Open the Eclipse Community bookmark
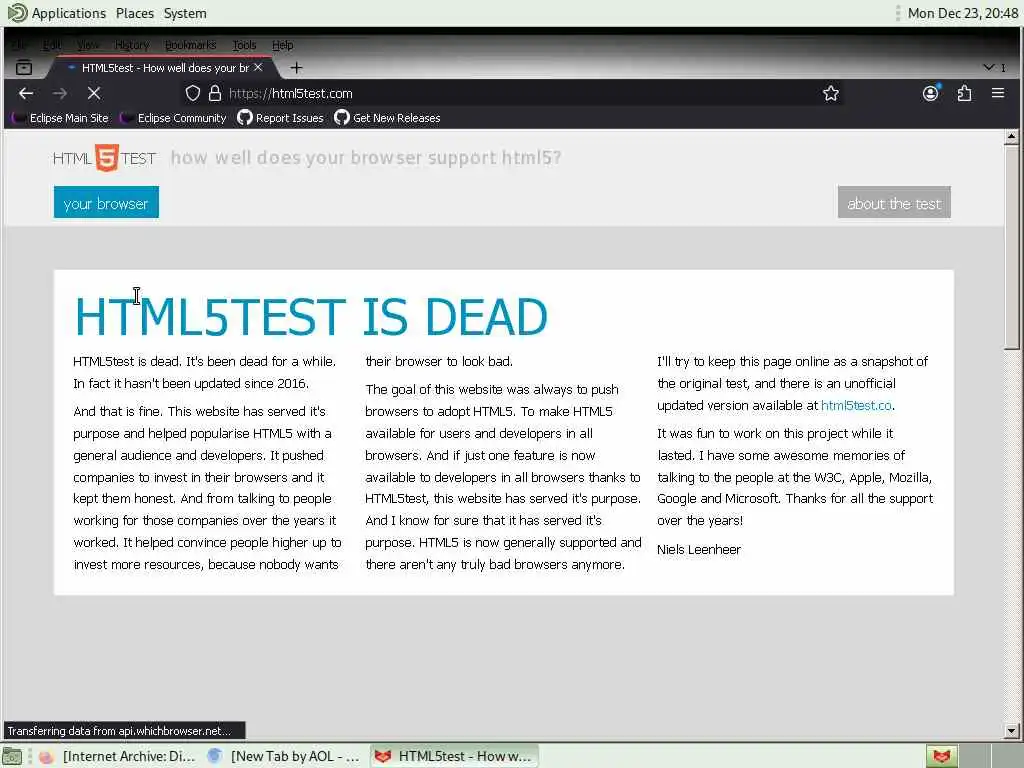 point(173,118)
